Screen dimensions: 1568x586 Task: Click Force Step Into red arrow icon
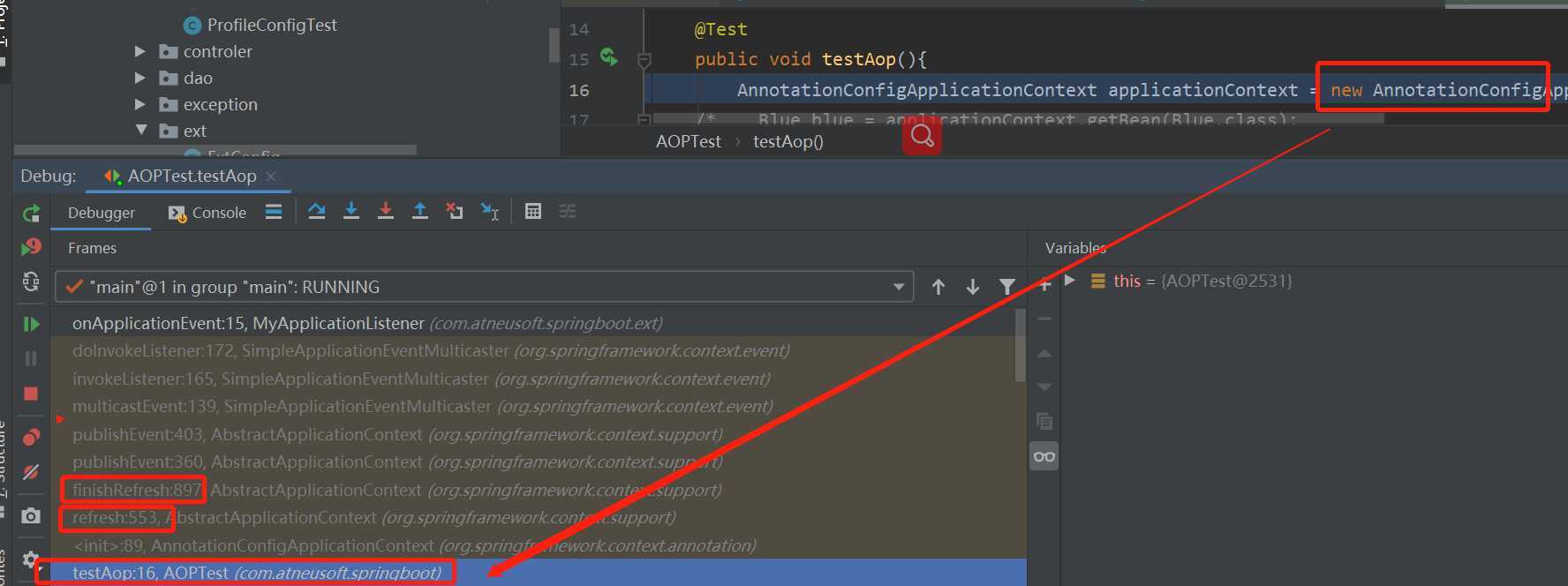pos(386,211)
